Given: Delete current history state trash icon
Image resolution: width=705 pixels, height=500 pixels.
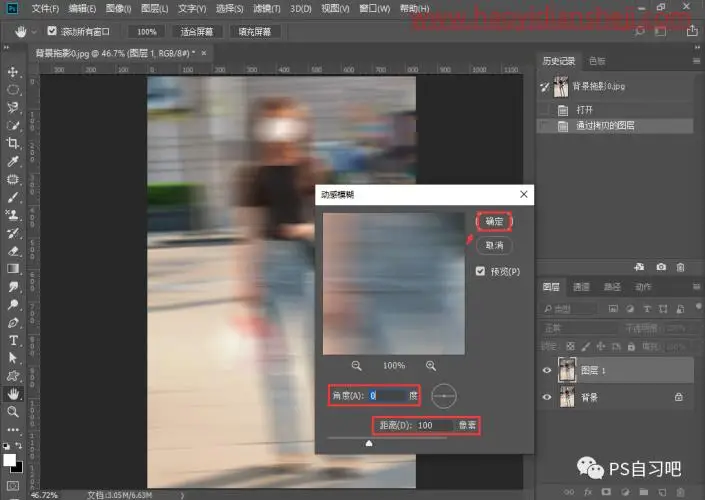Looking at the screenshot, I should coord(680,267).
